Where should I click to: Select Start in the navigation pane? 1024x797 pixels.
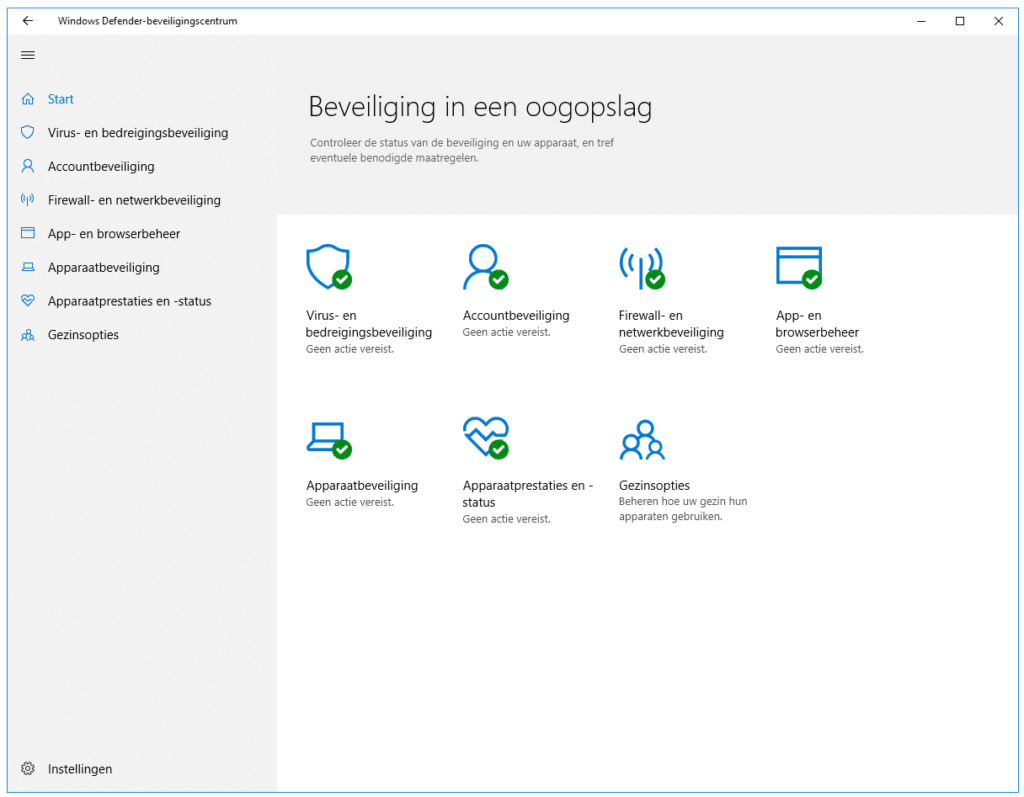pyautogui.click(x=60, y=99)
